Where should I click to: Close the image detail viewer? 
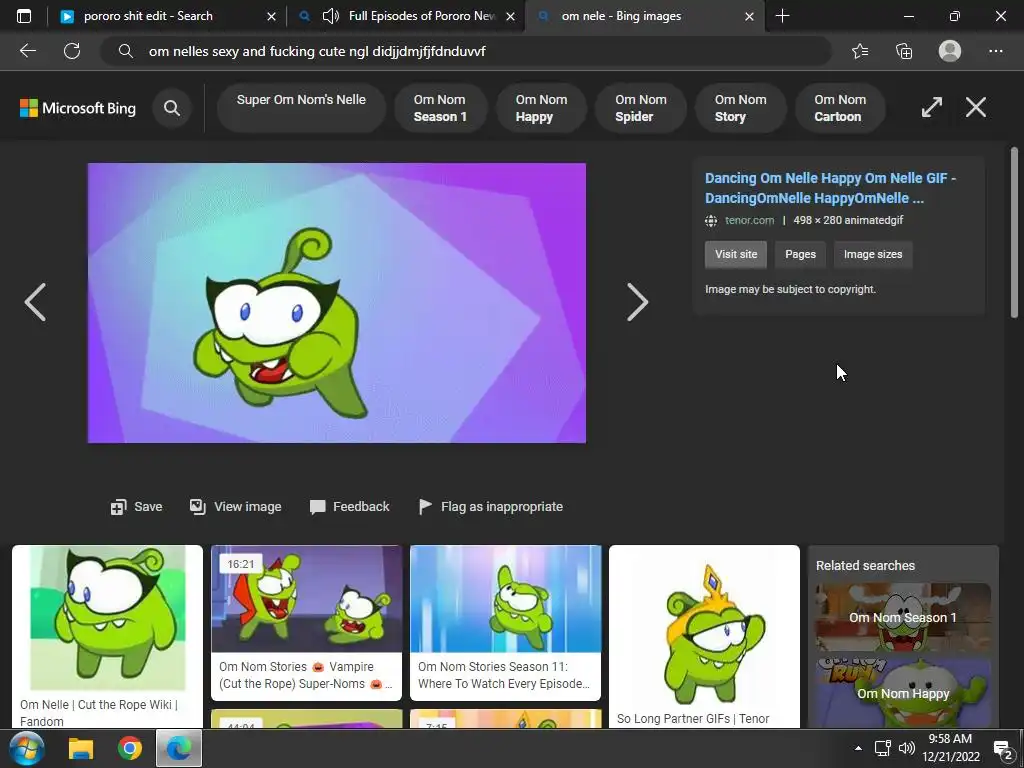[x=976, y=107]
